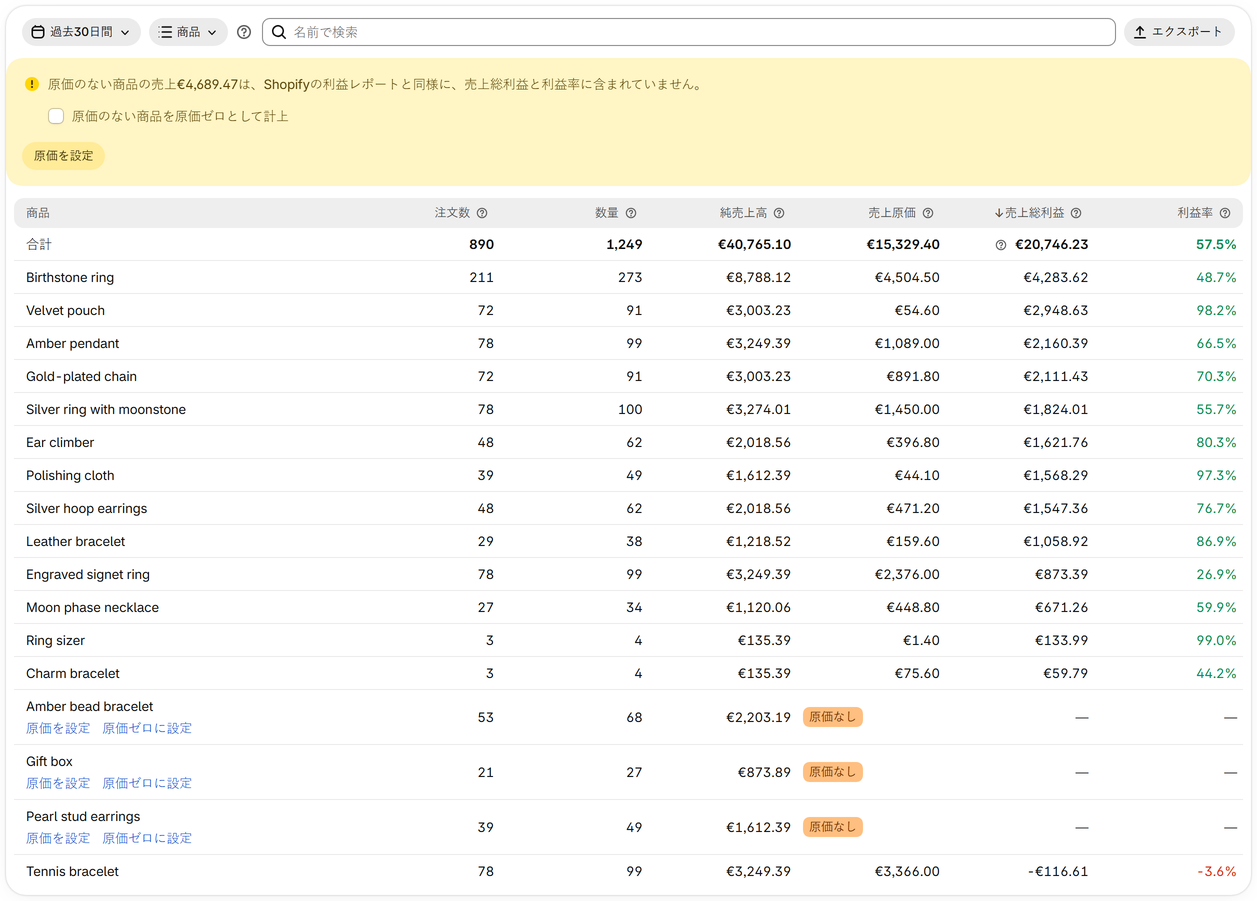Click help icon next to 売上総利益 header
Screen dimensions: 1257x901
[1076, 213]
